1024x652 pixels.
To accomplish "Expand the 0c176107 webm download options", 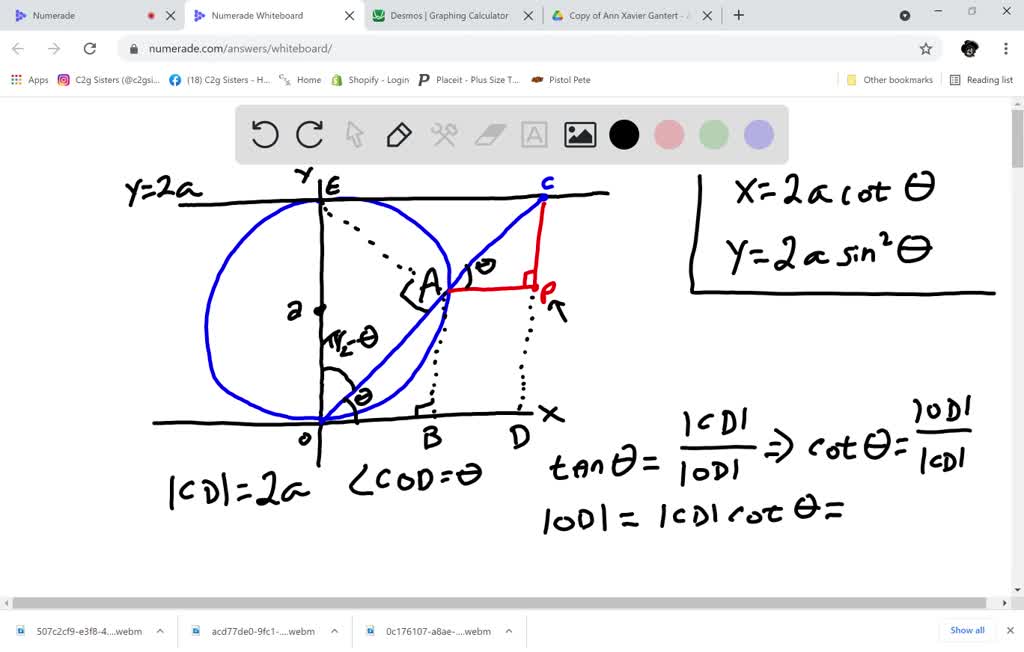I will pos(506,631).
